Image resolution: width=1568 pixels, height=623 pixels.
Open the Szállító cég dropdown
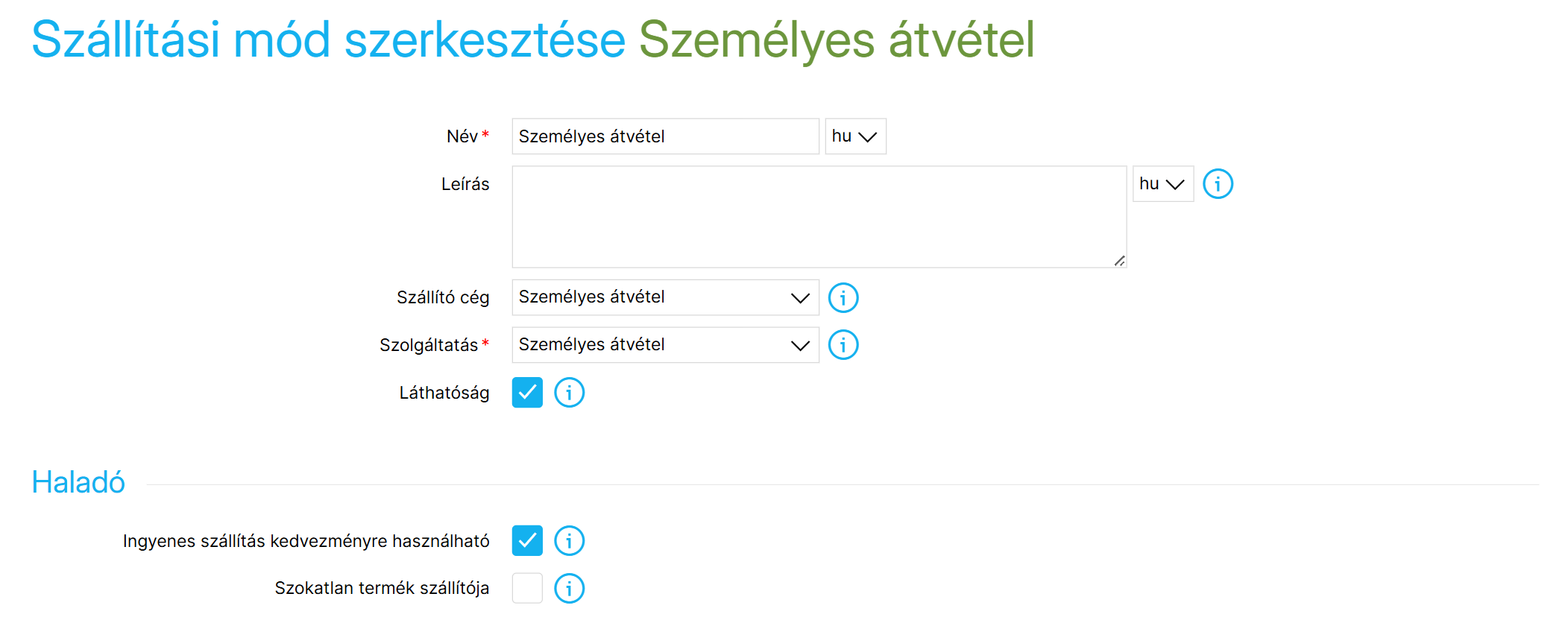click(x=665, y=297)
